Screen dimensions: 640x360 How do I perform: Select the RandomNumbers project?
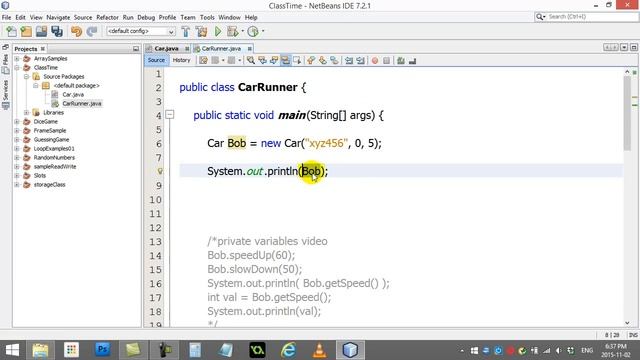pos(54,158)
